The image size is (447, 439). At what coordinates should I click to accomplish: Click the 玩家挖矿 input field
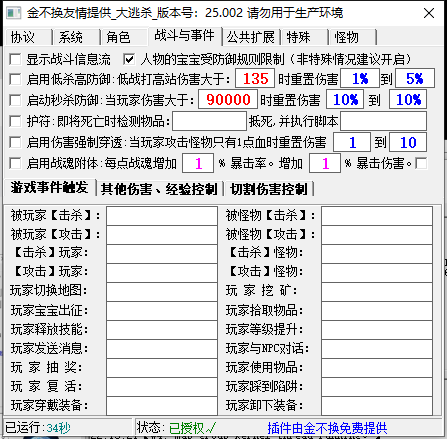point(377,292)
